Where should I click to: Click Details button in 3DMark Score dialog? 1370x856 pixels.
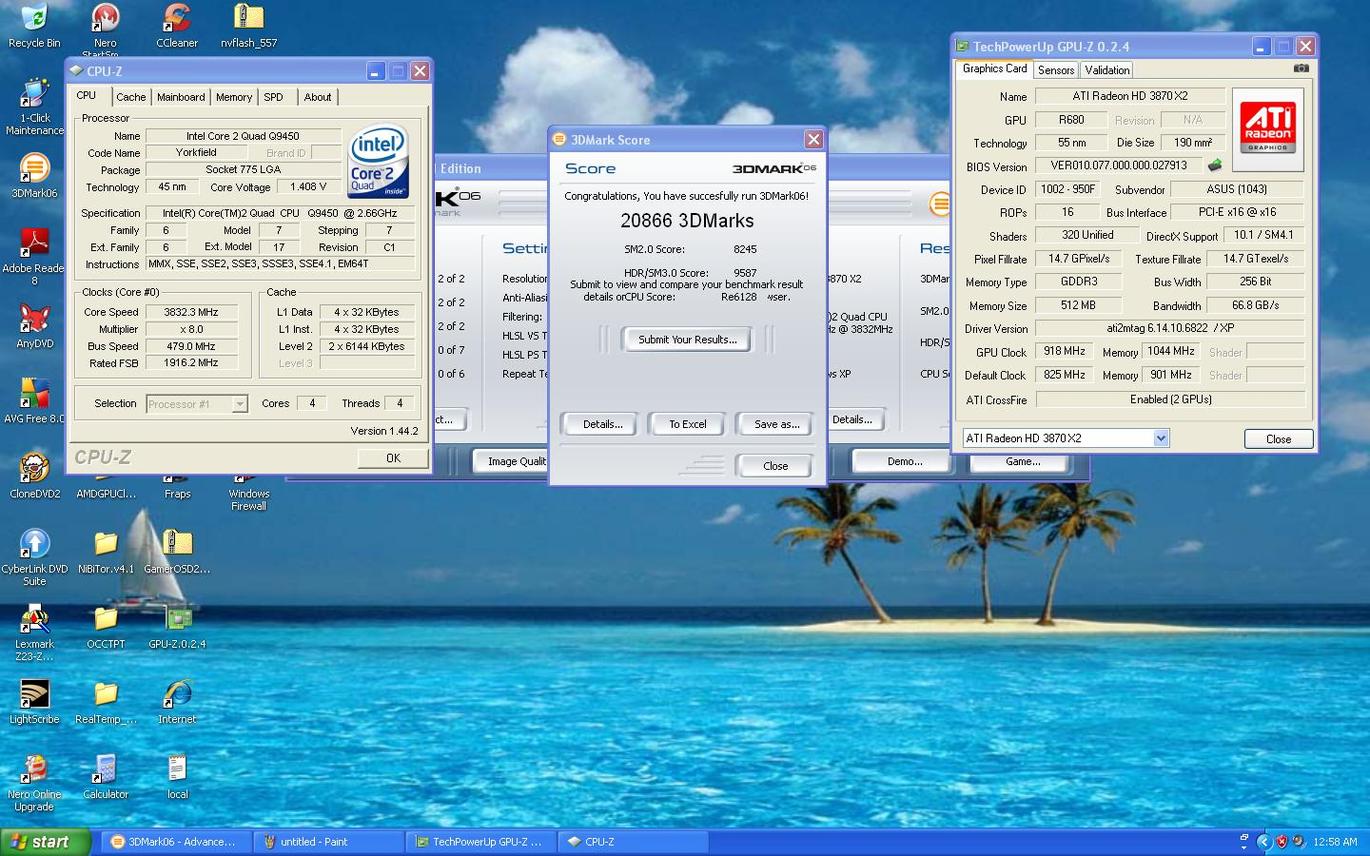(x=603, y=424)
